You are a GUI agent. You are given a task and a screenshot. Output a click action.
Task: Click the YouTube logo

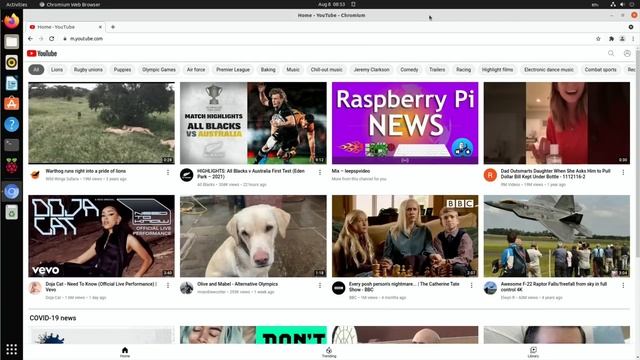click(x=42, y=53)
